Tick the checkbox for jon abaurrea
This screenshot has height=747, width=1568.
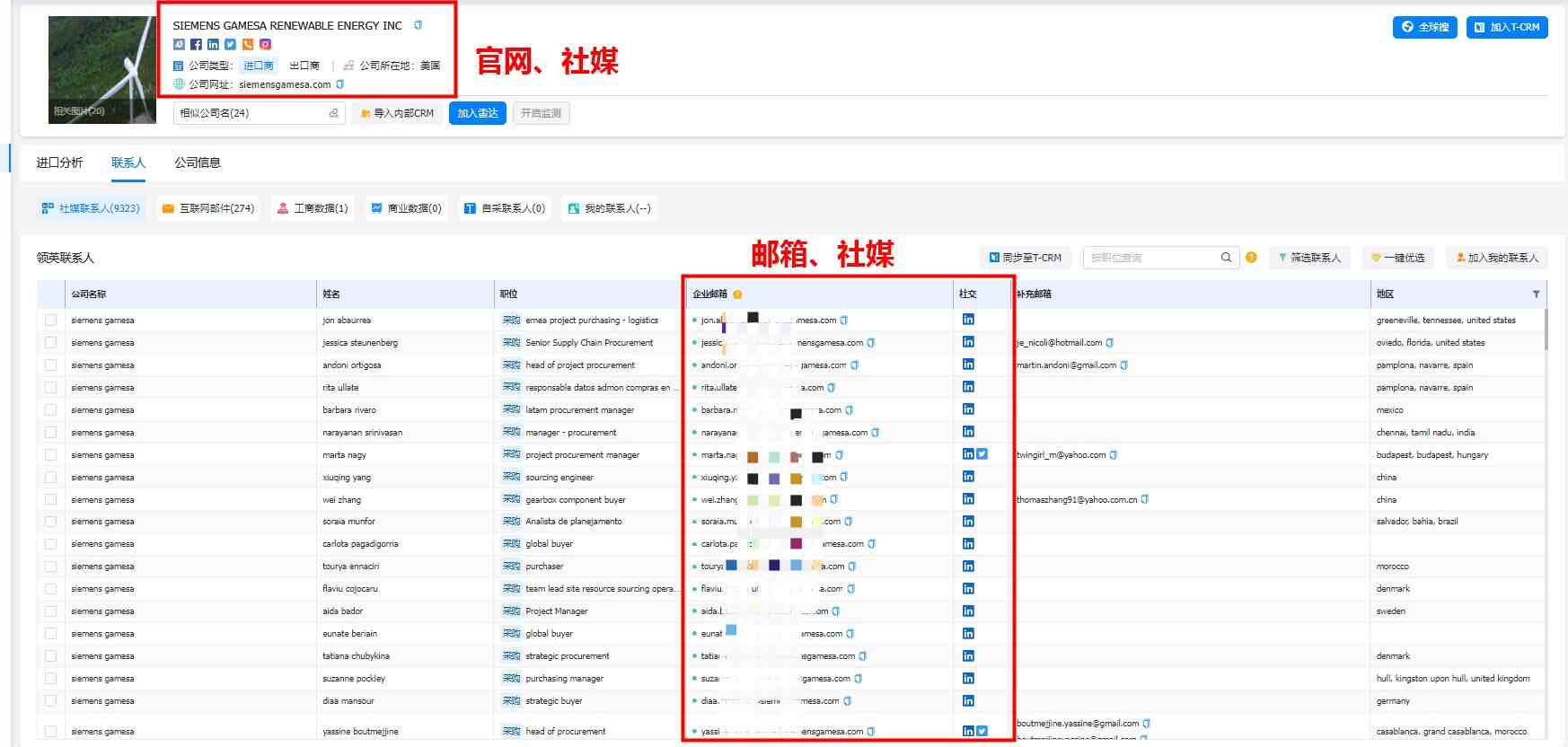click(x=50, y=320)
